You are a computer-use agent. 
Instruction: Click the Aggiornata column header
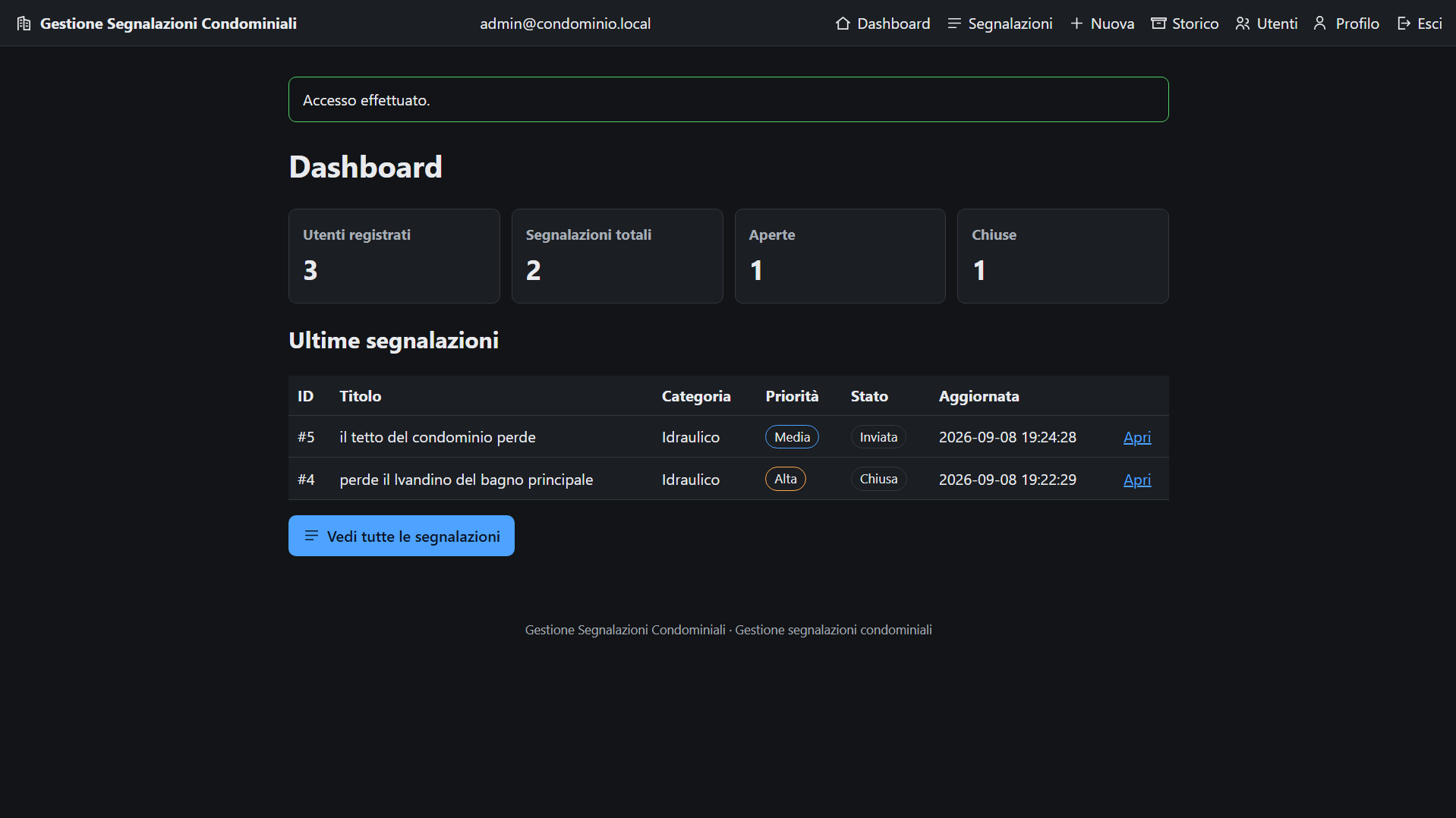979,396
